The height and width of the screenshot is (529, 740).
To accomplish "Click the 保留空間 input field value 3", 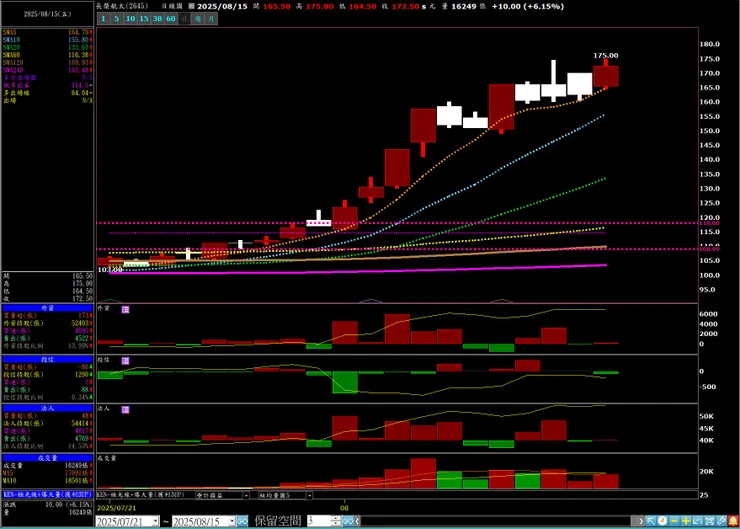I will 319,521.
